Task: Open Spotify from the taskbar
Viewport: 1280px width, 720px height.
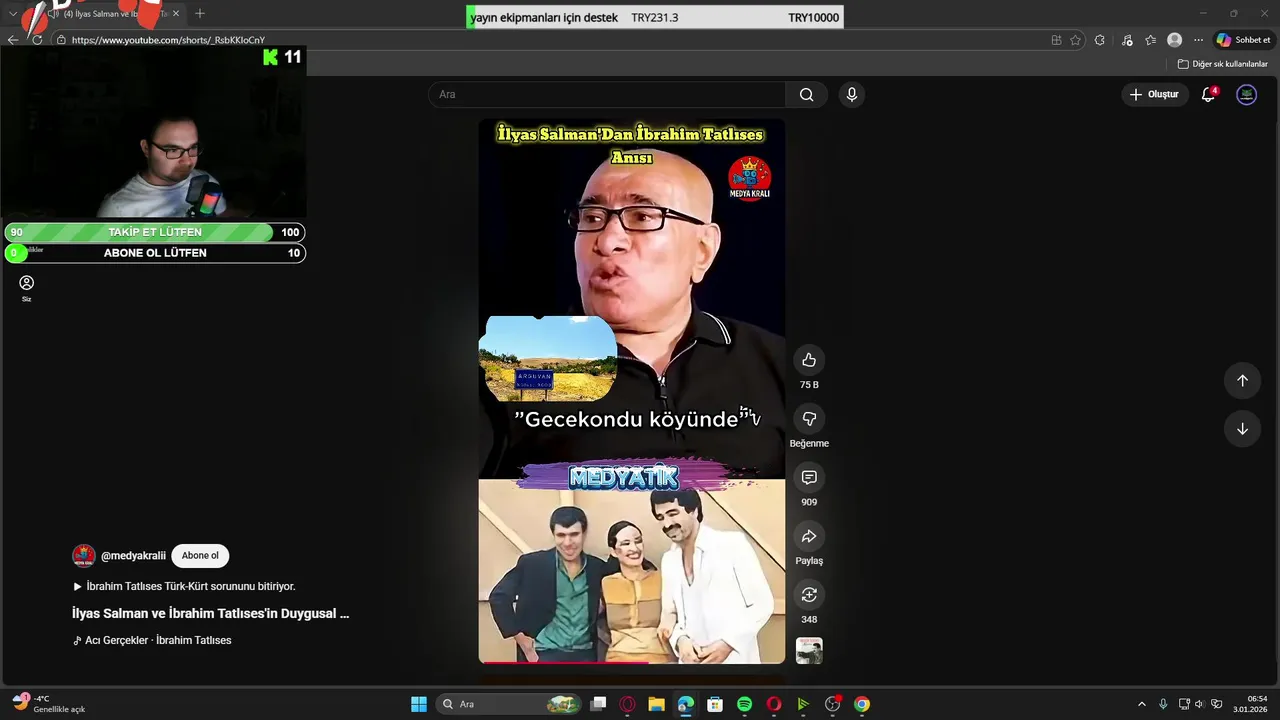Action: pos(744,704)
